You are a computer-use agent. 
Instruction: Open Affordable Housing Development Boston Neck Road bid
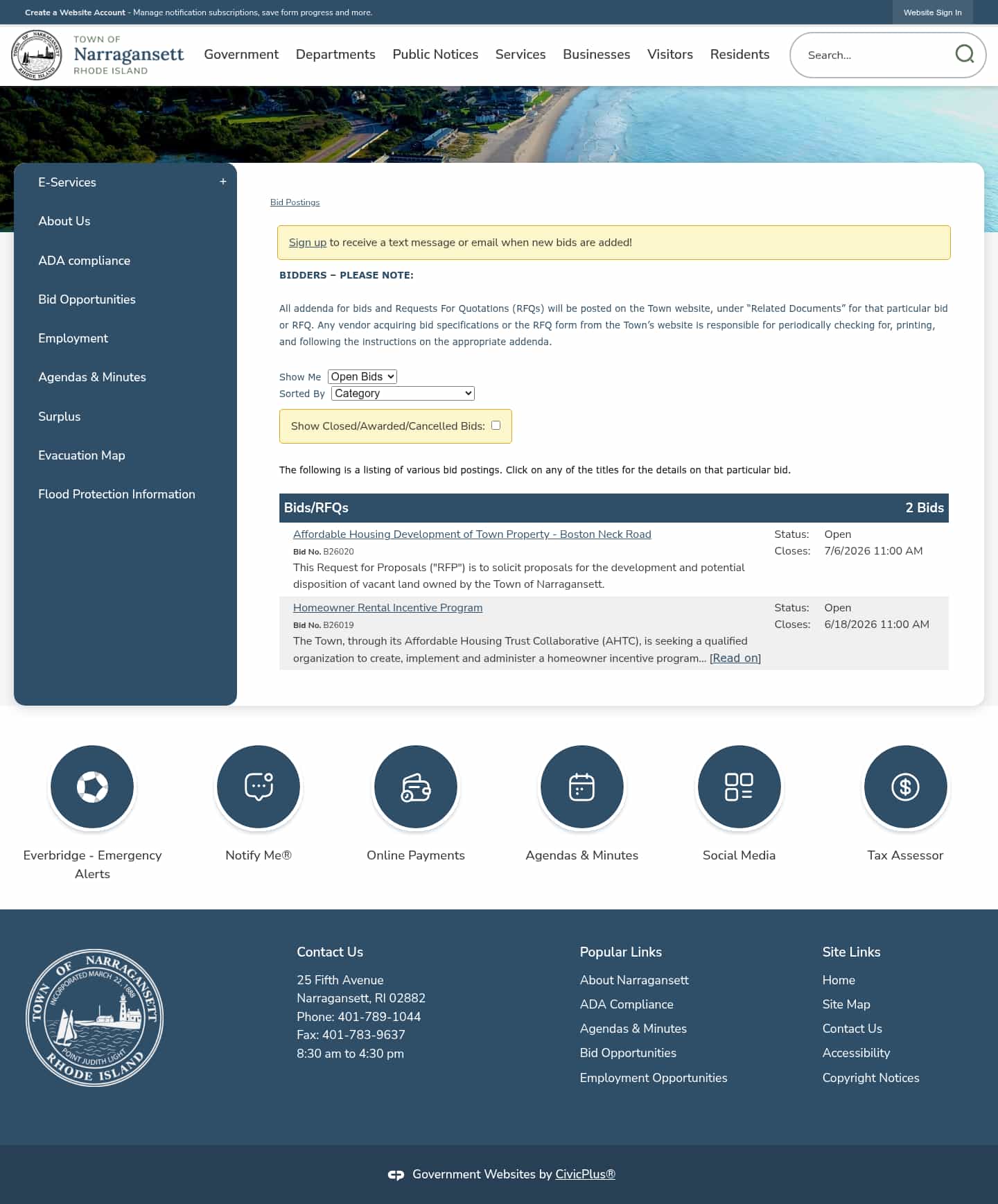tap(472, 534)
